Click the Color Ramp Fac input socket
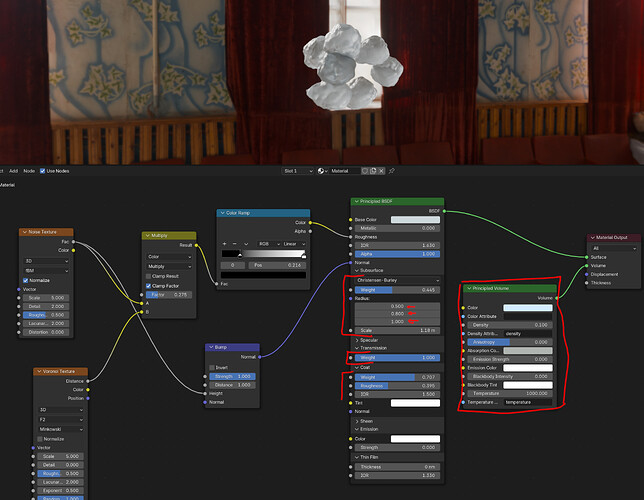Screen dimensions: 644x500 (217, 284)
